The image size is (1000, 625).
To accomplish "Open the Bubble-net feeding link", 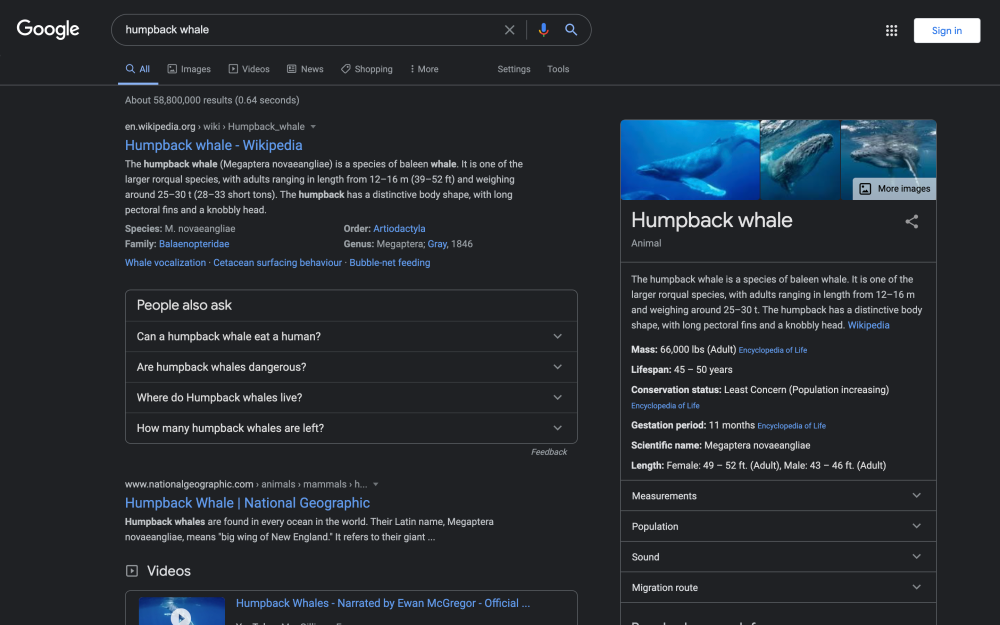I will pos(390,263).
